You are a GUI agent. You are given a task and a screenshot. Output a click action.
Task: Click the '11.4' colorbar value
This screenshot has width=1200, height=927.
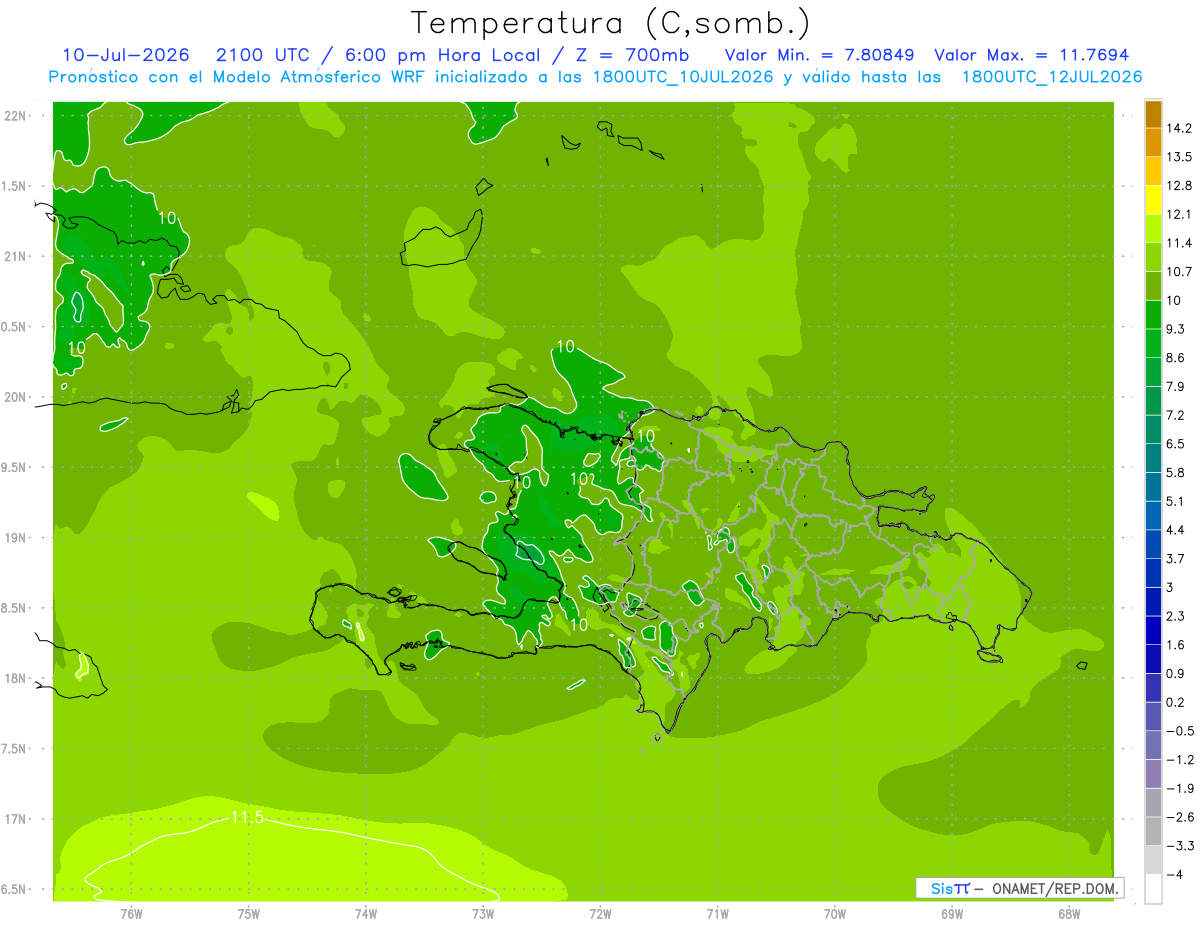click(1180, 243)
